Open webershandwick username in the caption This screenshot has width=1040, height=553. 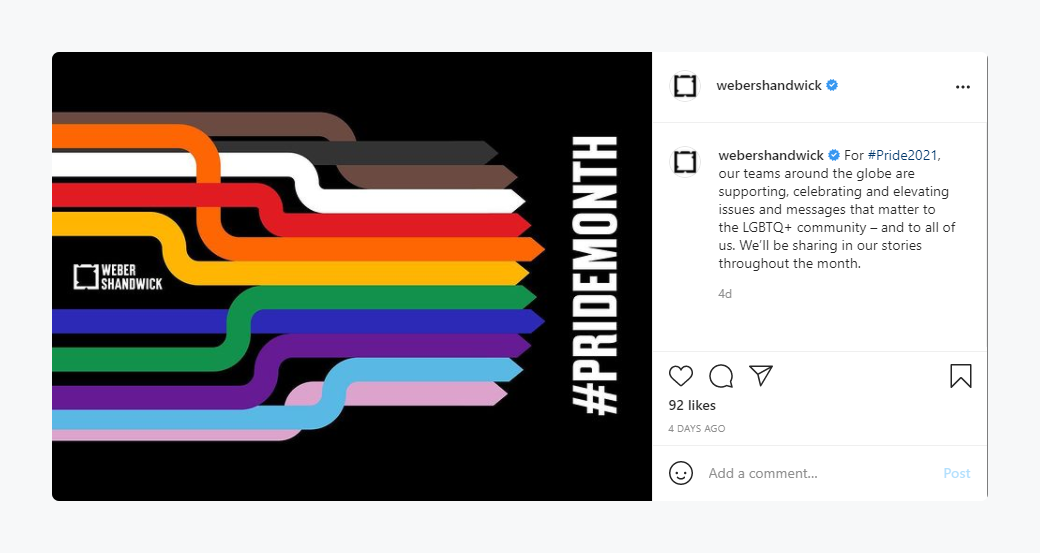click(x=771, y=155)
